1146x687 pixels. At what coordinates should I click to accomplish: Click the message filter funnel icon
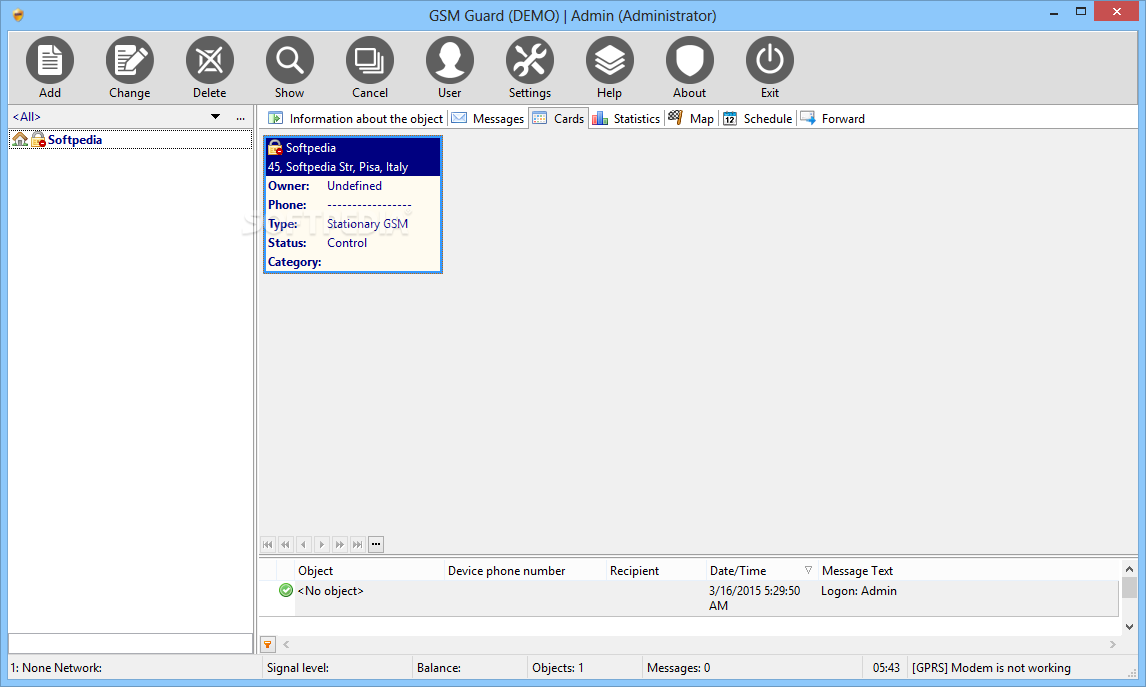coord(268,645)
